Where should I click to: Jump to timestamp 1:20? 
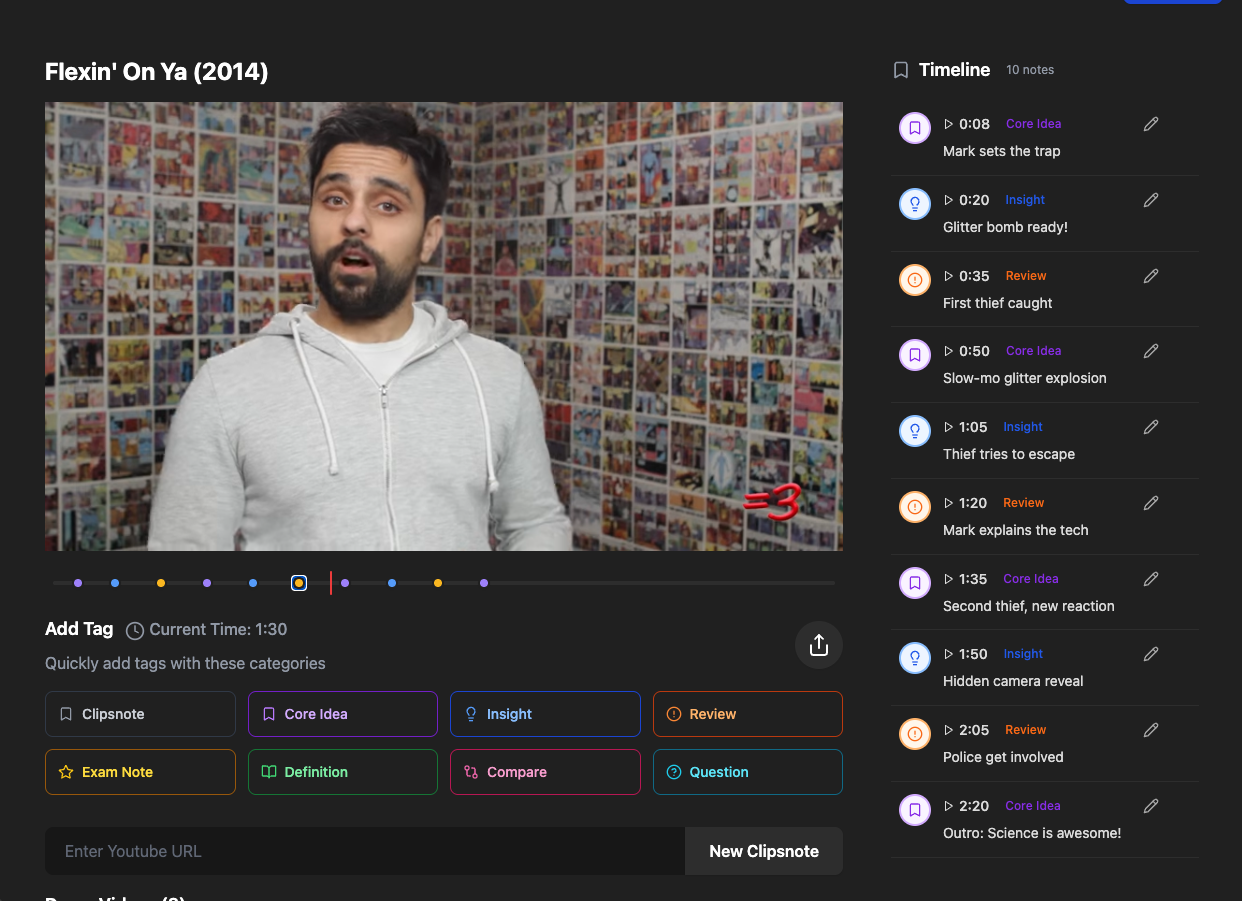pyautogui.click(x=966, y=503)
